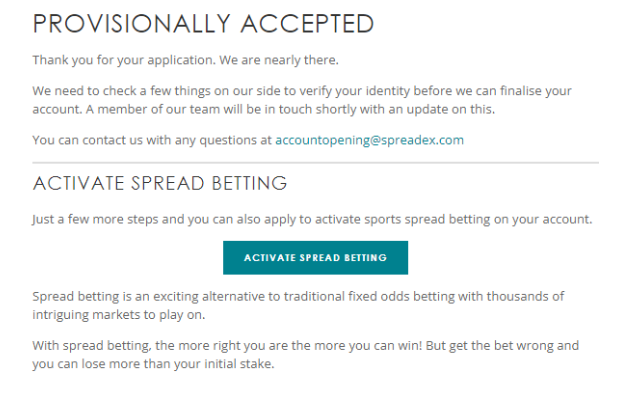This screenshot has height=394, width=637.
Task: Click the 'We are nearly there.' sentence
Action: pyautogui.click(x=279, y=60)
